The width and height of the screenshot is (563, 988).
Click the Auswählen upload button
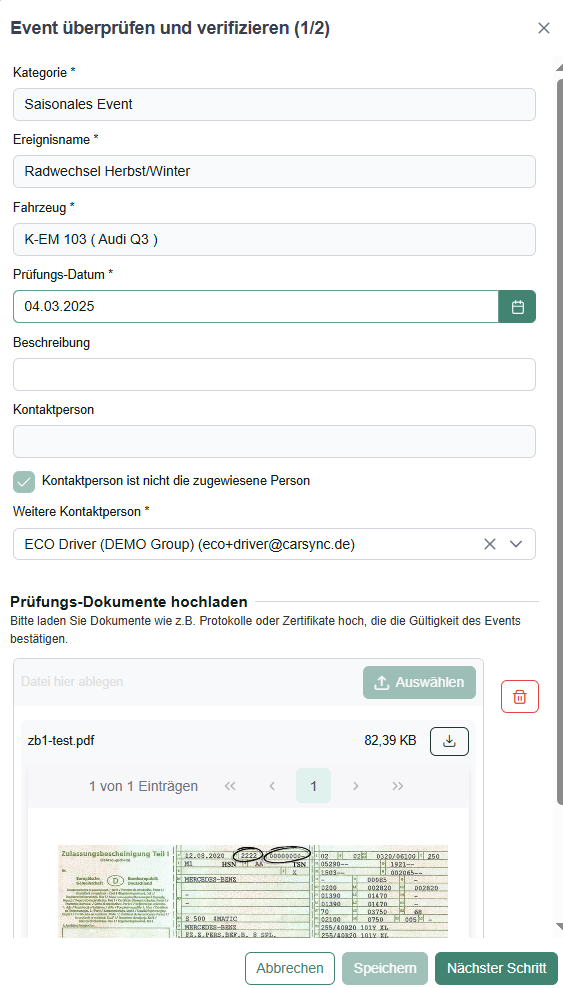419,682
